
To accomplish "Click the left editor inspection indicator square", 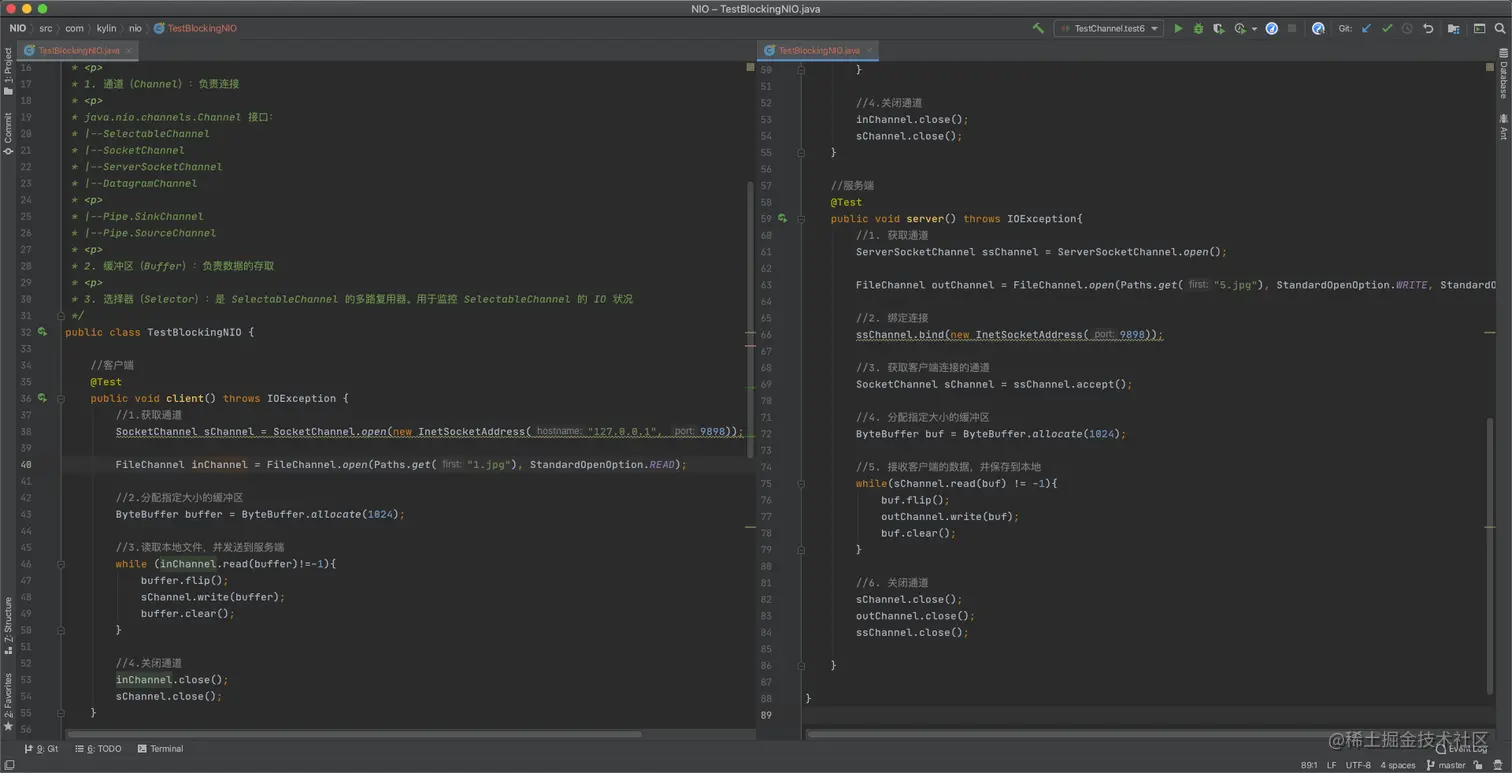I will (x=750, y=67).
